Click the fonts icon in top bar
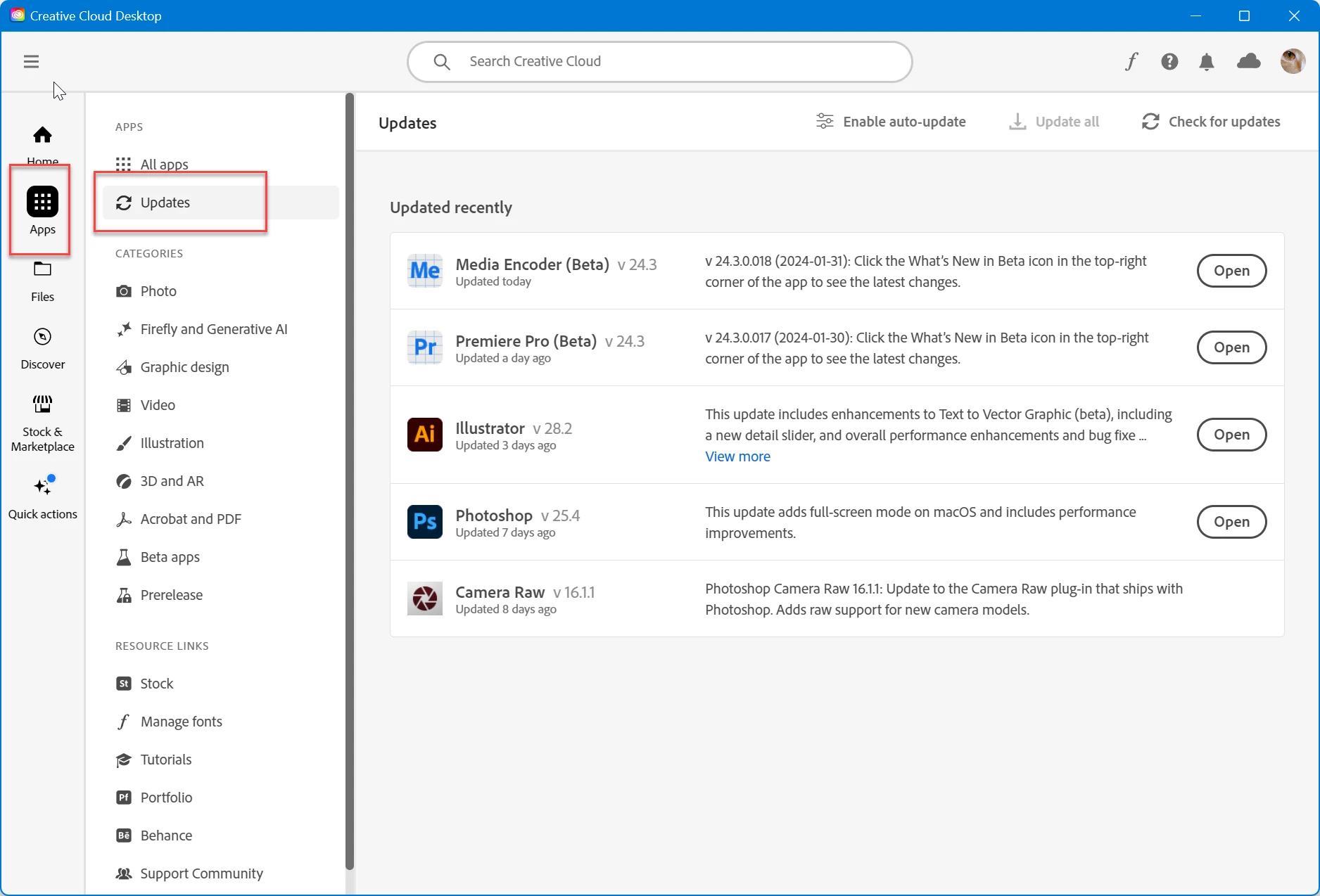1320x896 pixels. point(1131,62)
